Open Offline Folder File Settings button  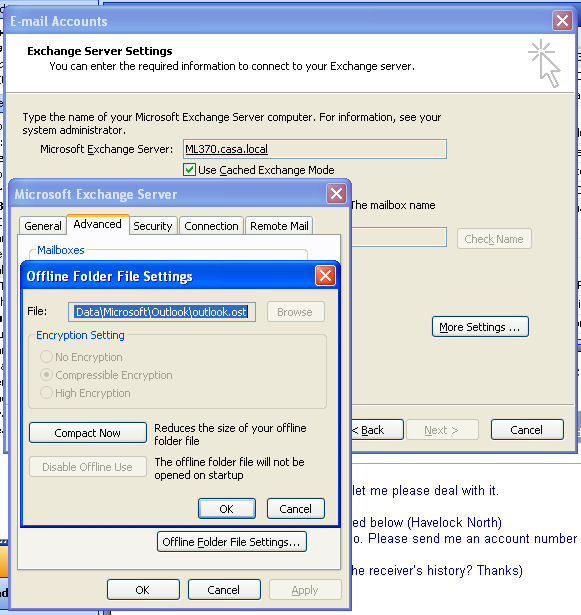[231, 542]
